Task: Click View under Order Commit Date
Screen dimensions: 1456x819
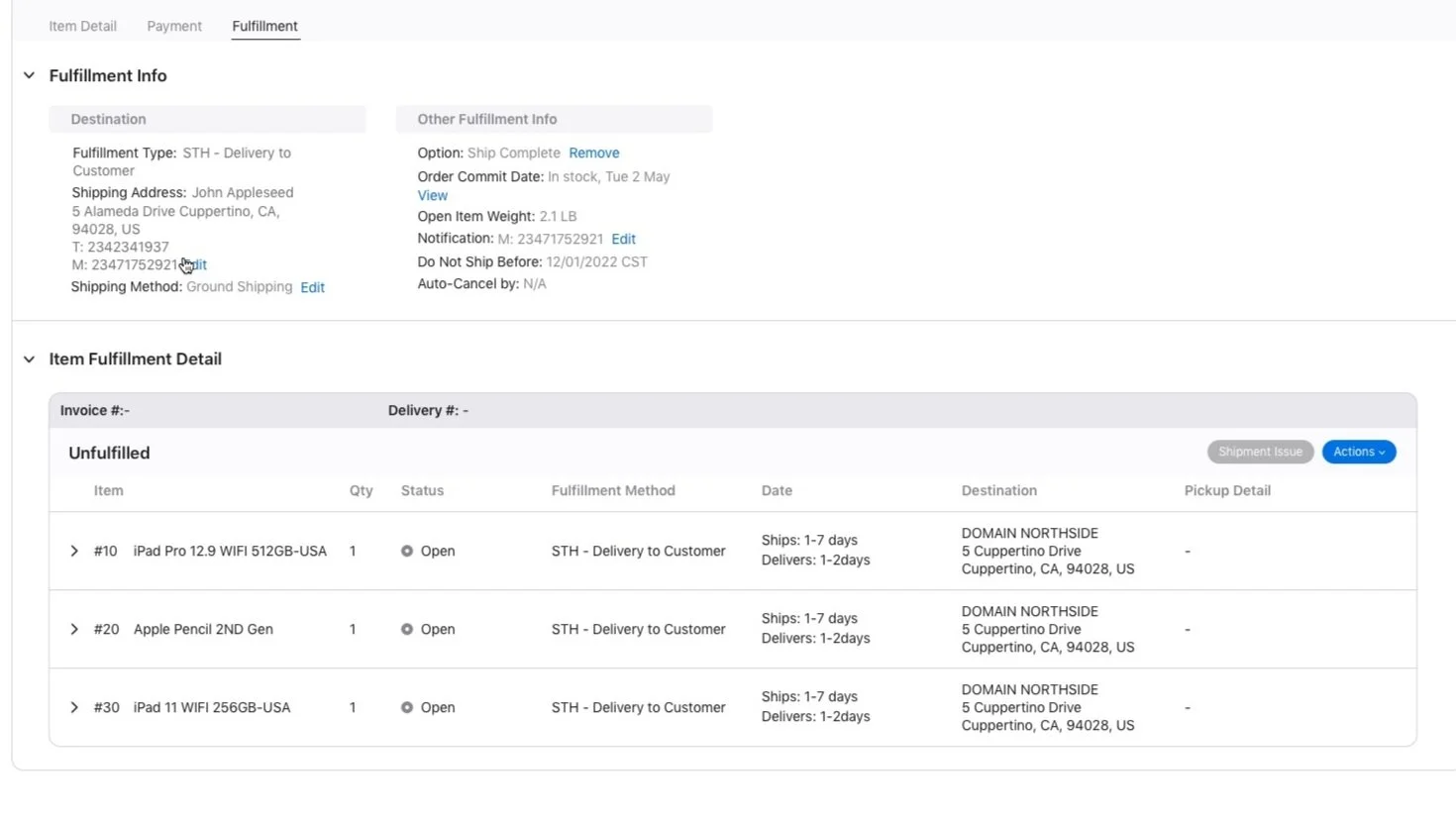Action: point(433,195)
